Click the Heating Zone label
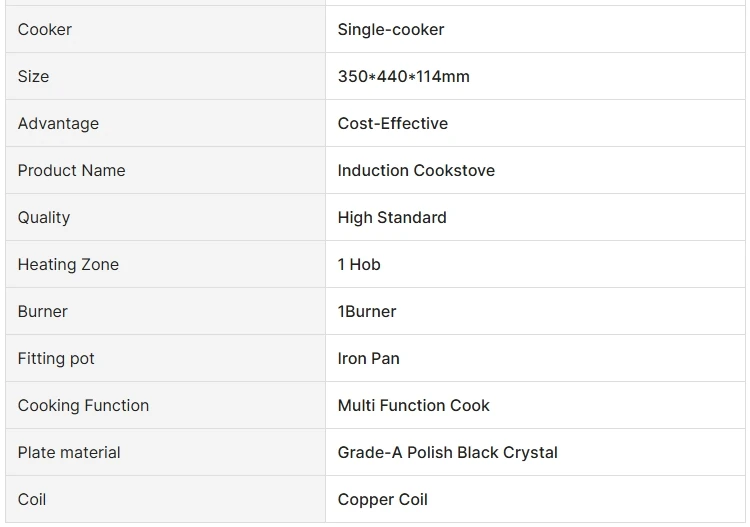This screenshot has height=527, width=750. coord(68,265)
